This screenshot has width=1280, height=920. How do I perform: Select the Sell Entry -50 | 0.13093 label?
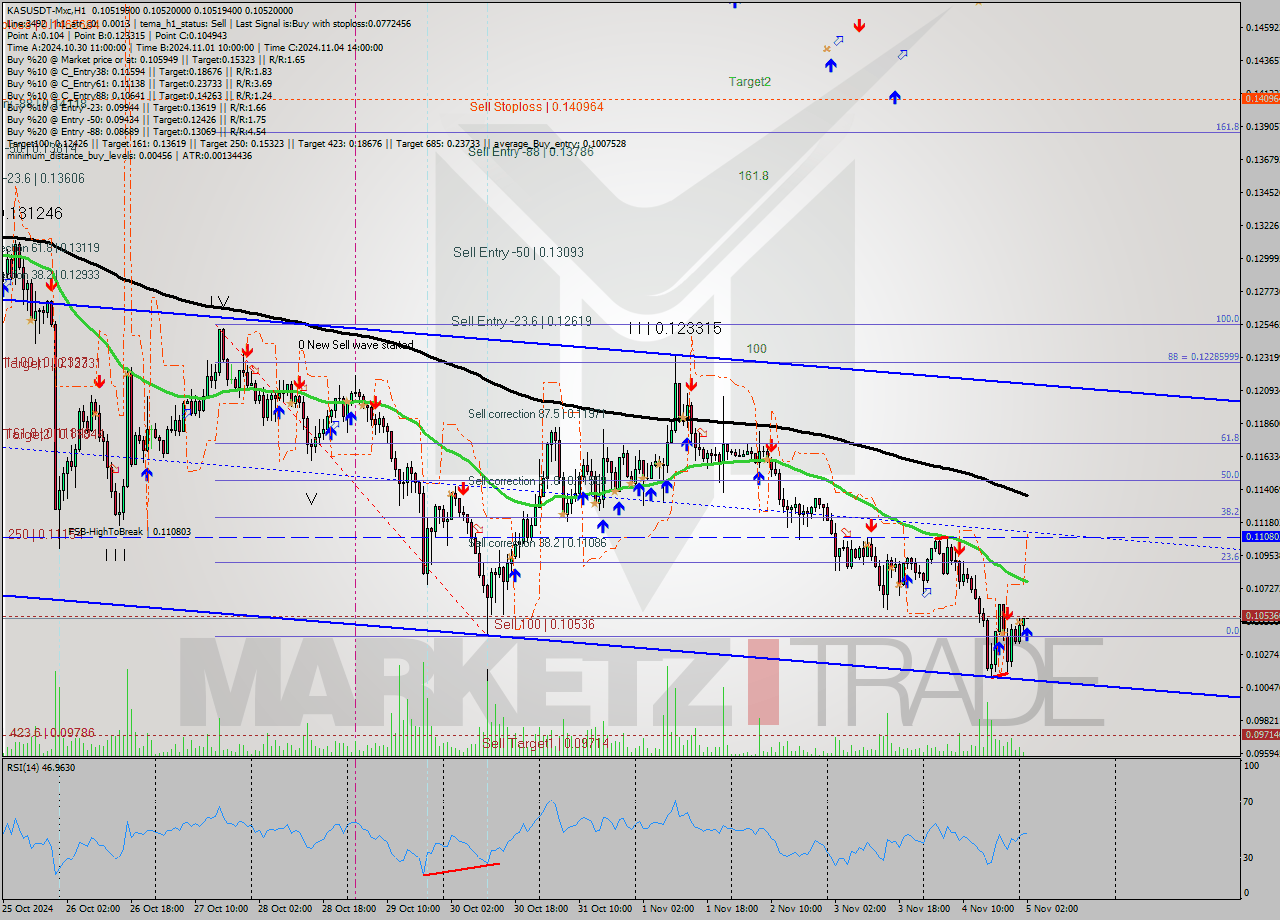tap(519, 253)
